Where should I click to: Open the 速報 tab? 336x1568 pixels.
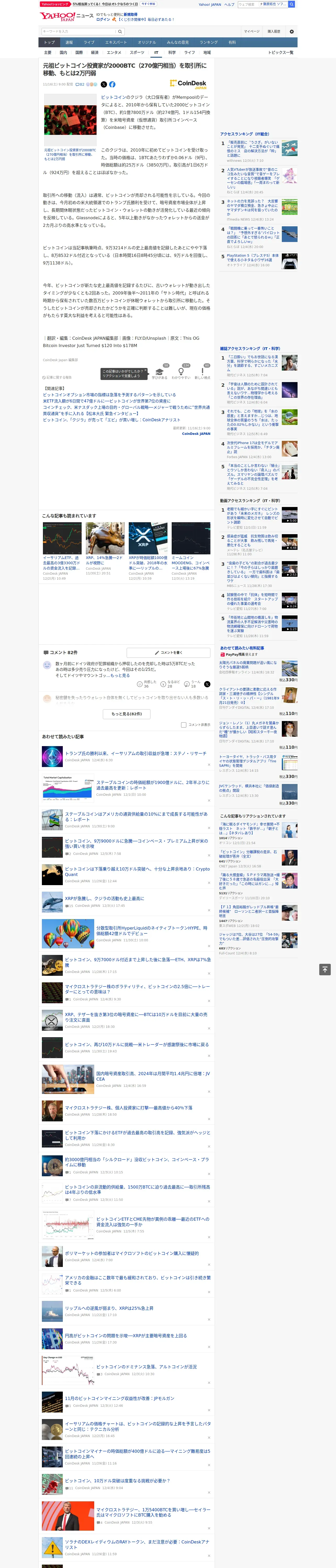tap(69, 42)
